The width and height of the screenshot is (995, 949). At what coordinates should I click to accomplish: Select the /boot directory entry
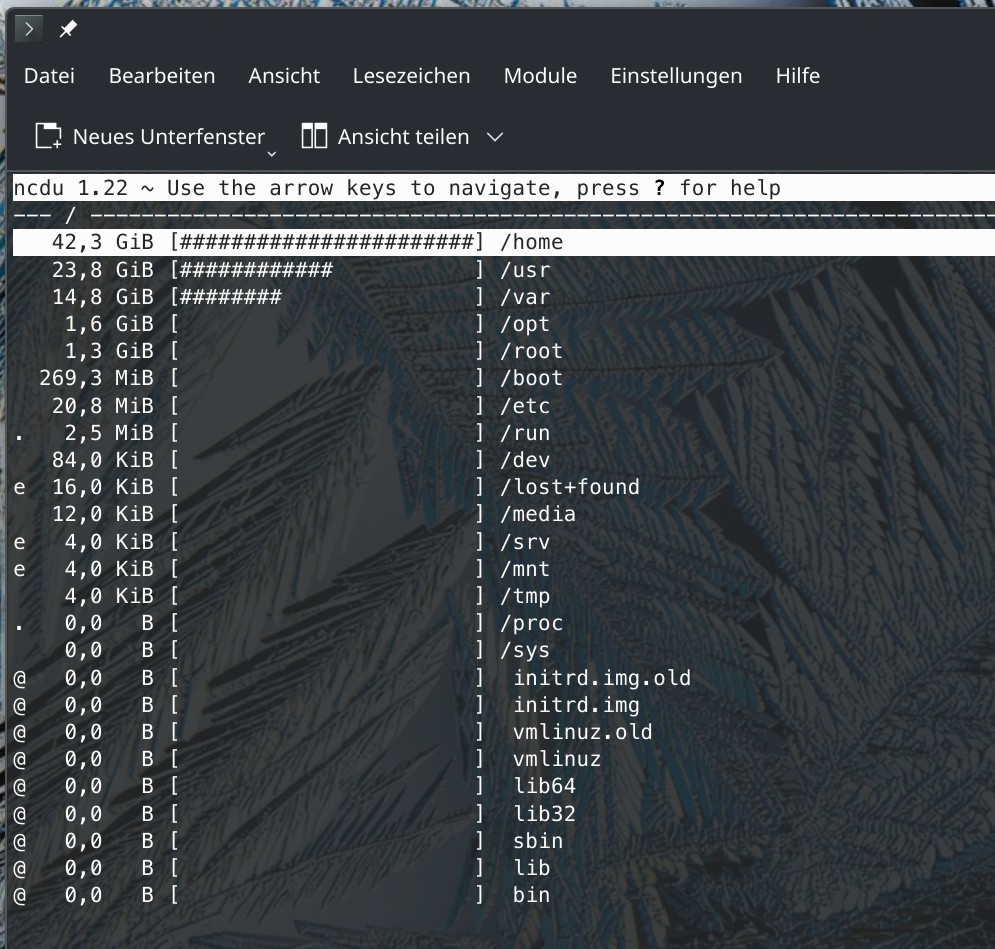(x=531, y=378)
